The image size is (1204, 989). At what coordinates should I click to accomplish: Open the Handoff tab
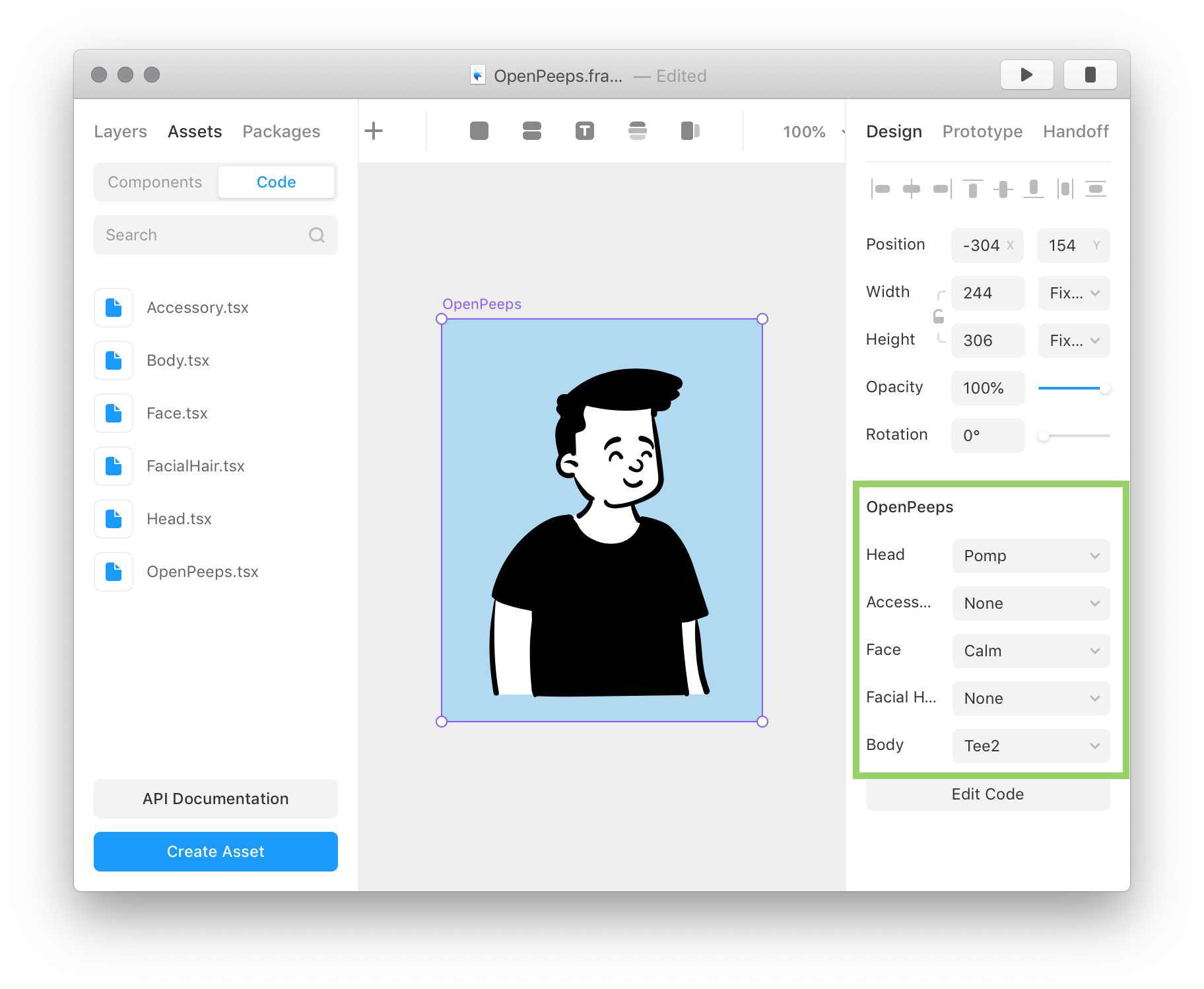(1076, 131)
